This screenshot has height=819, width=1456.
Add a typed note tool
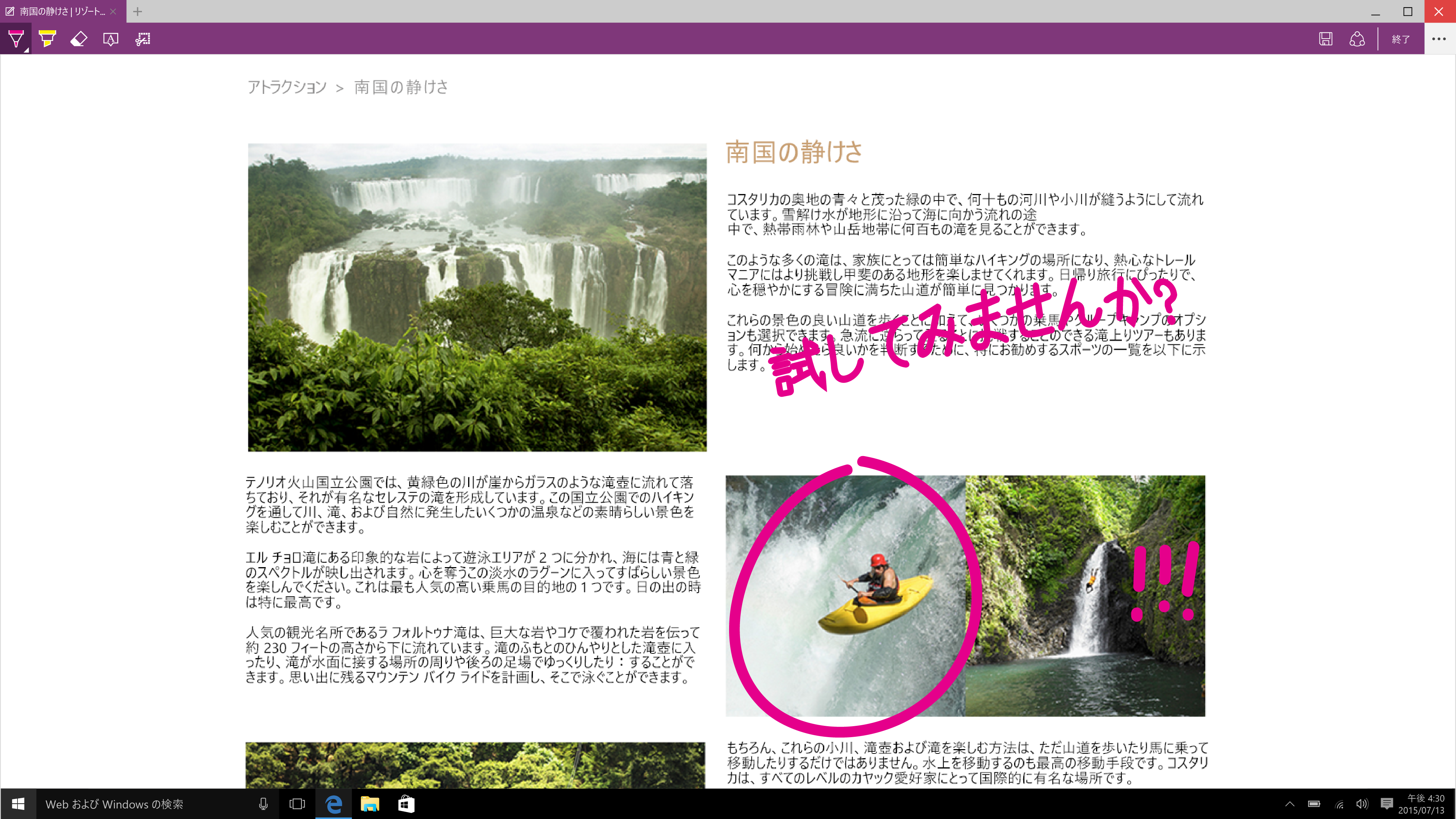click(x=111, y=39)
